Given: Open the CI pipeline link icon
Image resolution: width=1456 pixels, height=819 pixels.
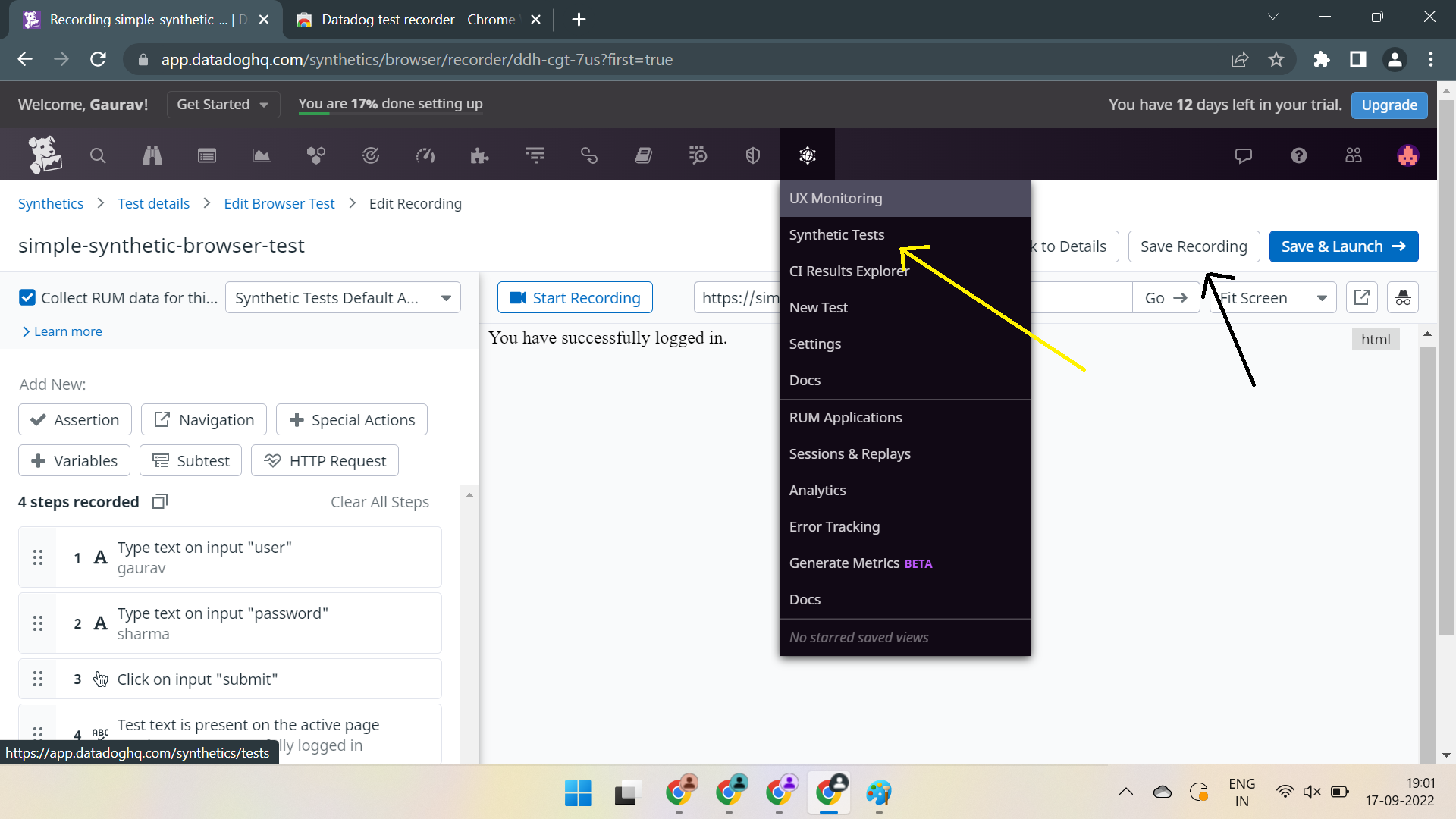Looking at the screenshot, I should click(589, 155).
